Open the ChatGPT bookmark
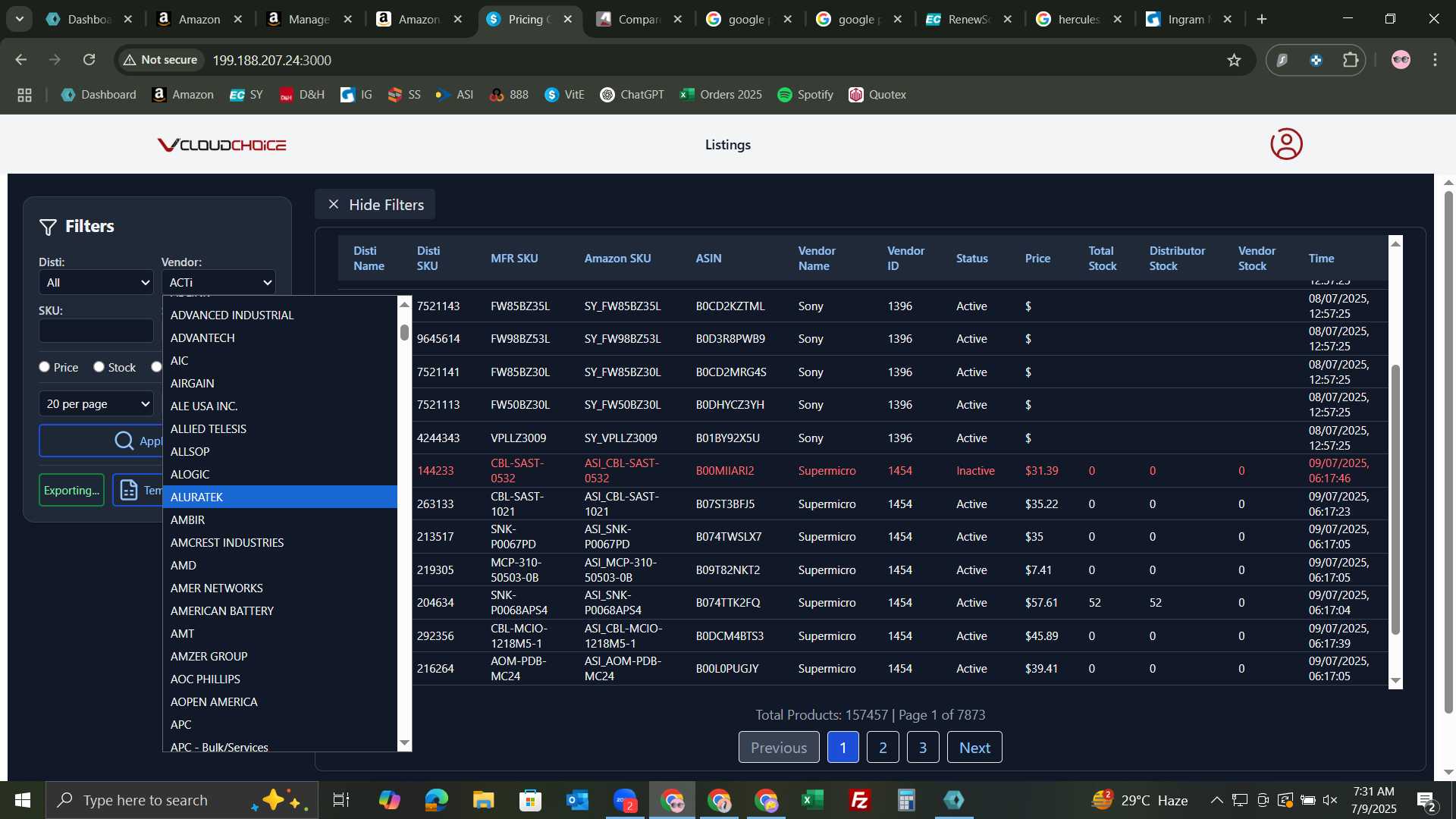This screenshot has width=1456, height=819. [632, 95]
